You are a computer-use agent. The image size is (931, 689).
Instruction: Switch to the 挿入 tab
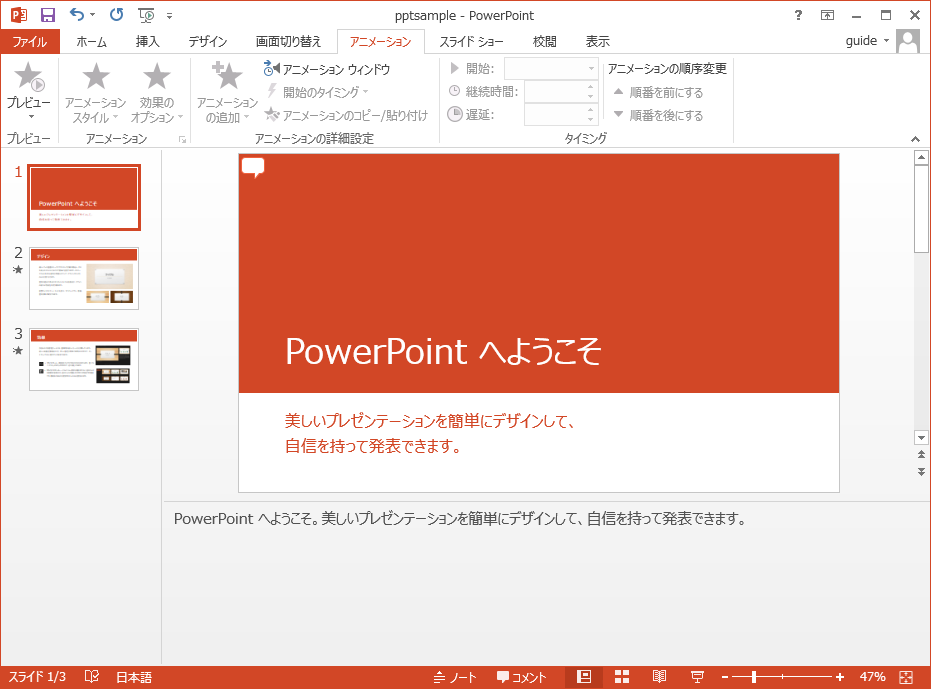[x=147, y=42]
